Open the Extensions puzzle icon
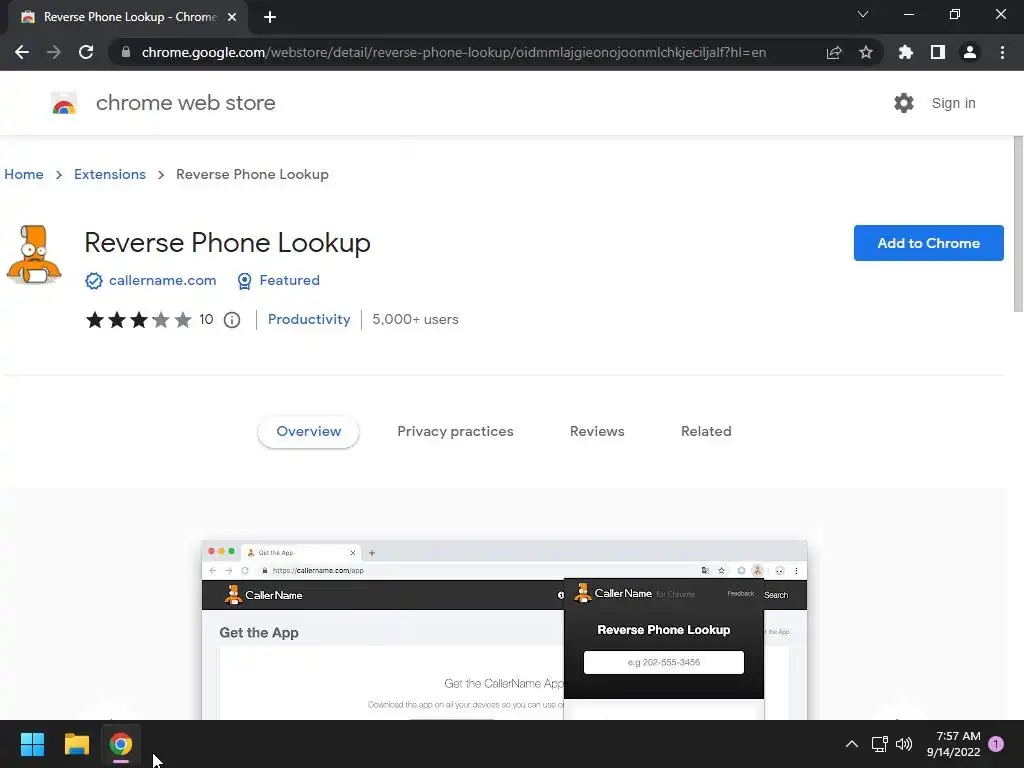Image resolution: width=1024 pixels, height=768 pixels. point(906,52)
